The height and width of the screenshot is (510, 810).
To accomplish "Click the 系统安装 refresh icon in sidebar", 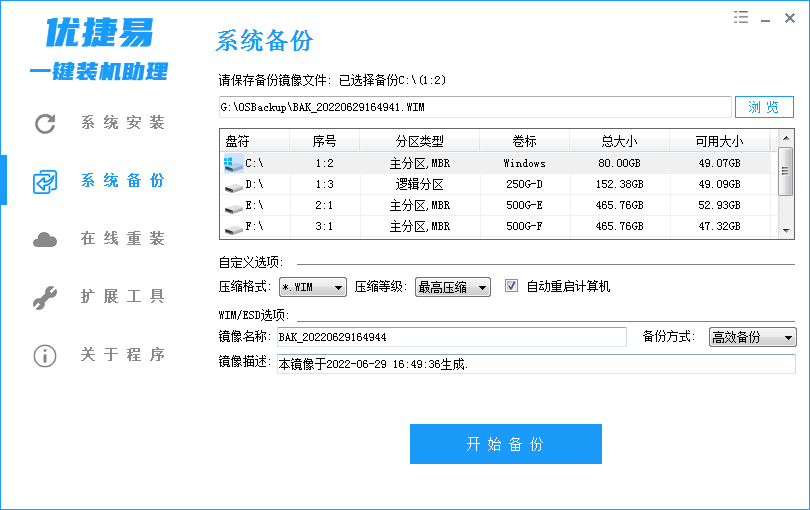I will click(x=45, y=124).
